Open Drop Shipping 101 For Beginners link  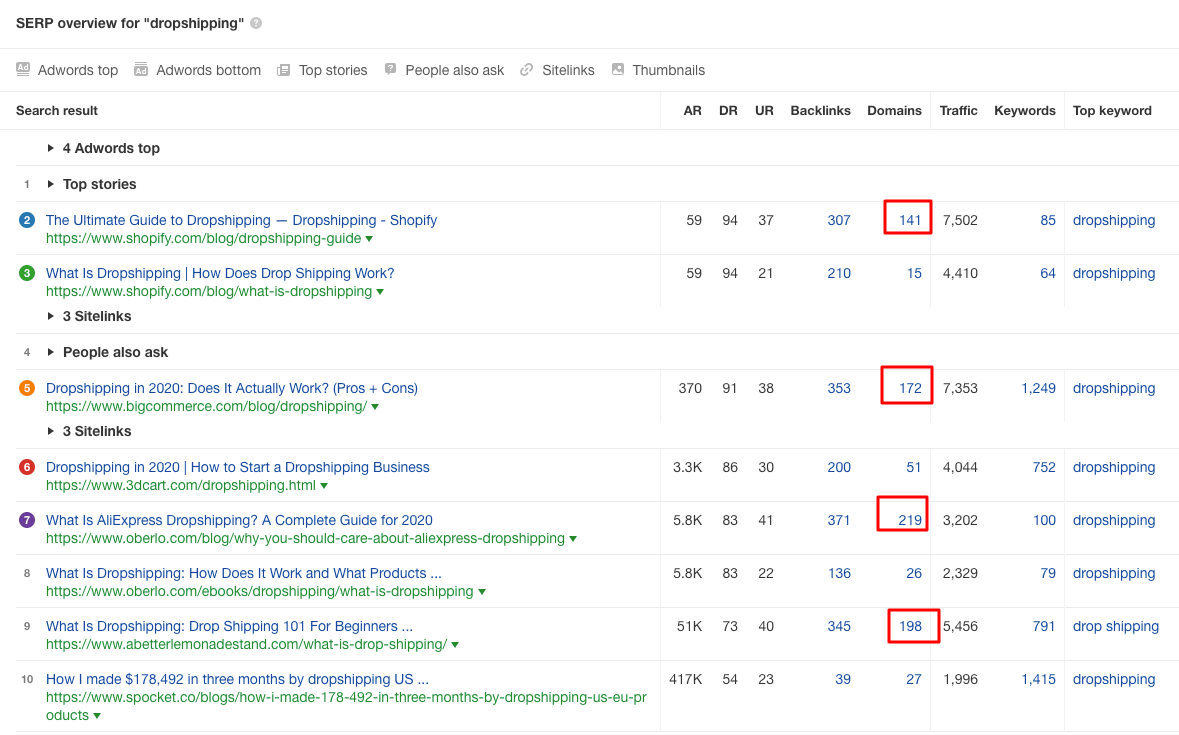[x=229, y=626]
